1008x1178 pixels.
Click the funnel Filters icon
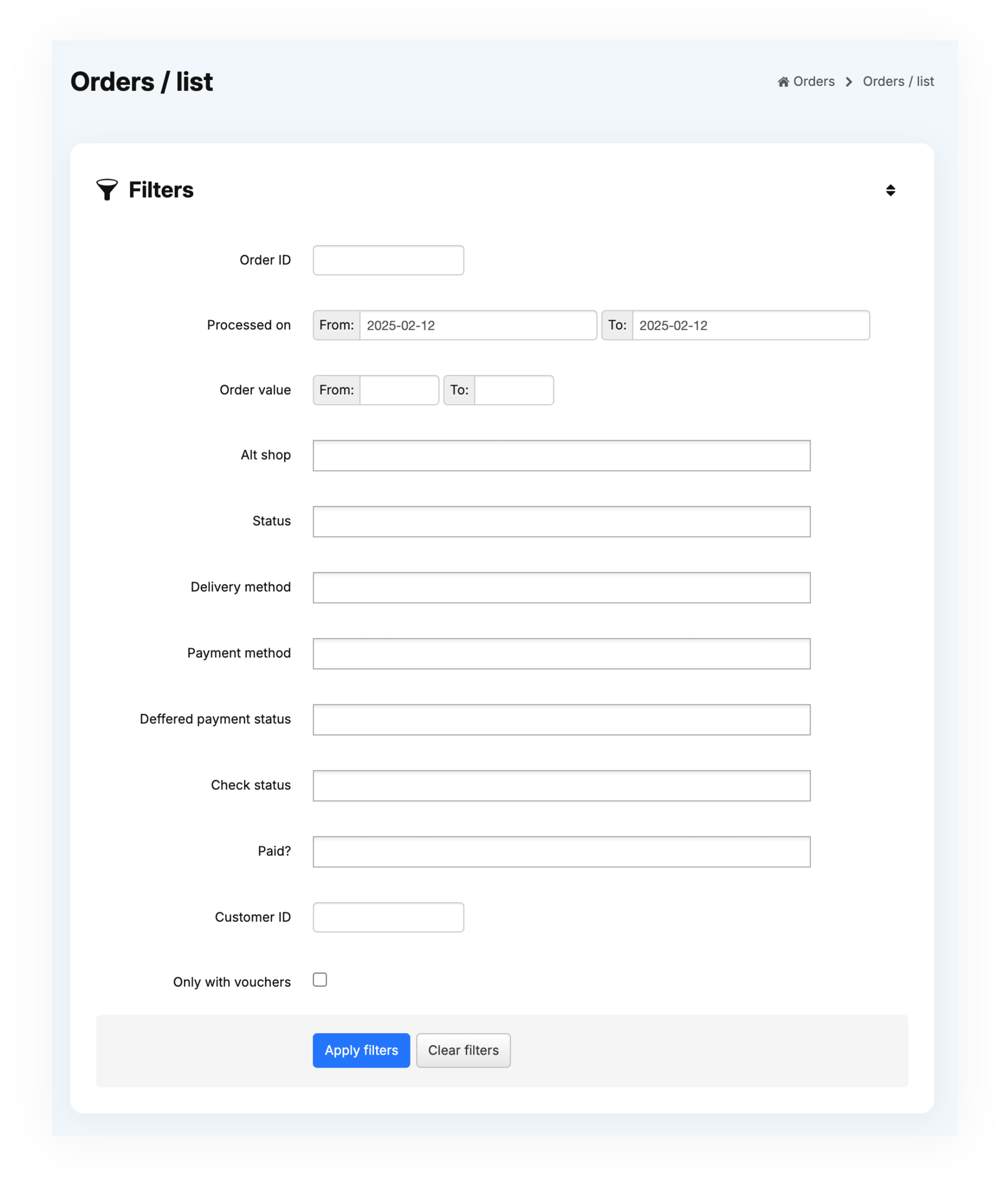[107, 190]
